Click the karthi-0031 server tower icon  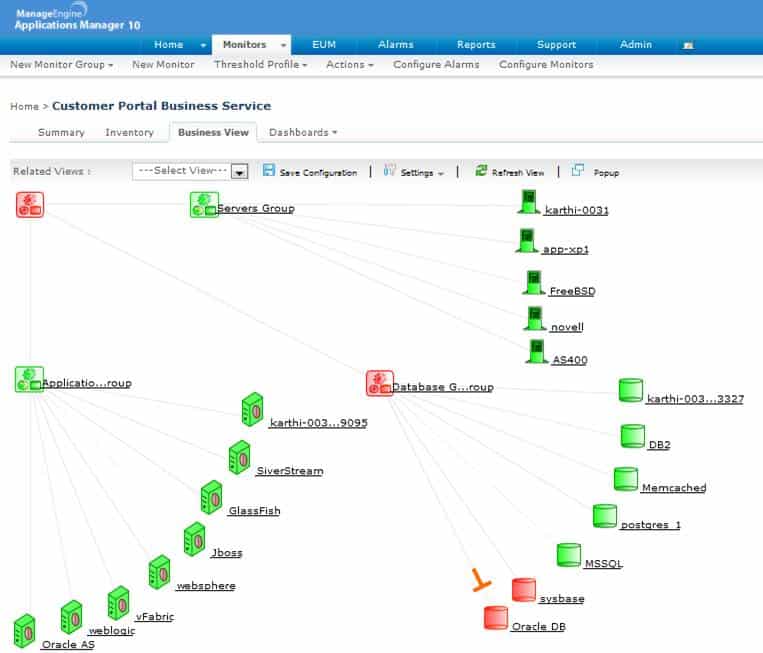(x=528, y=202)
